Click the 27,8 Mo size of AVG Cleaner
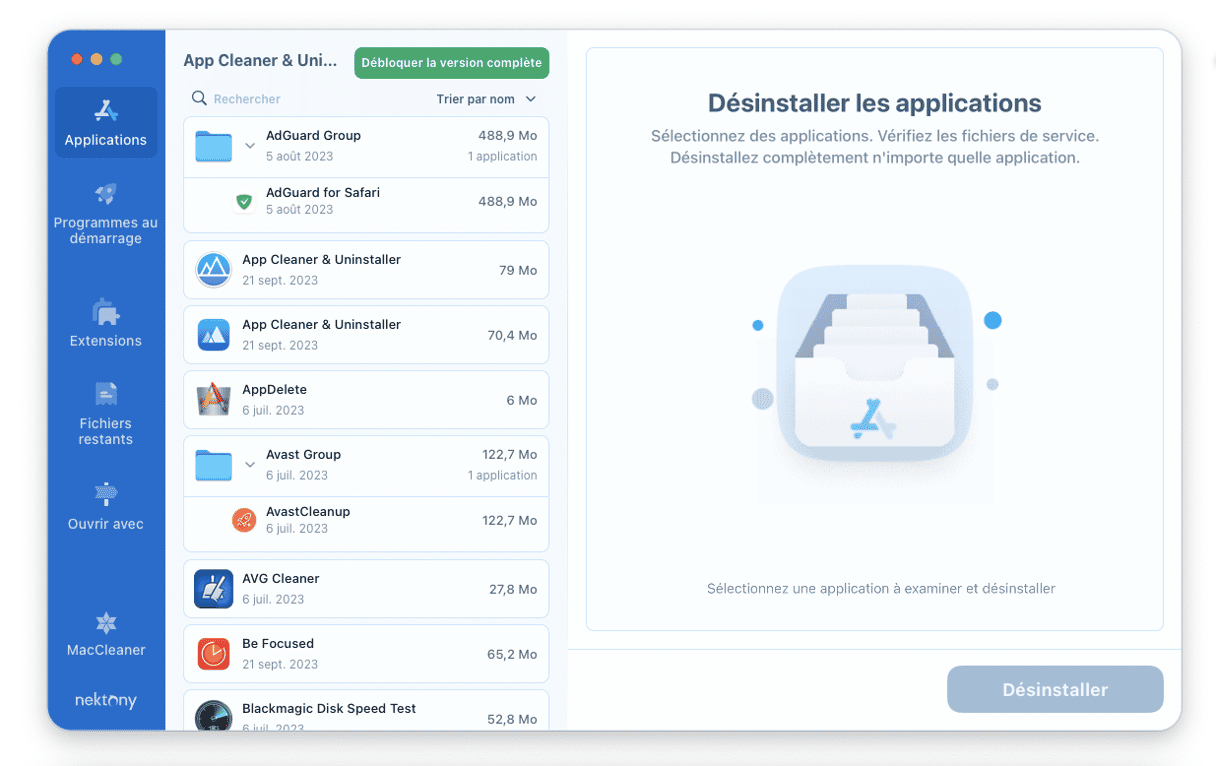1216x766 pixels. tap(513, 589)
